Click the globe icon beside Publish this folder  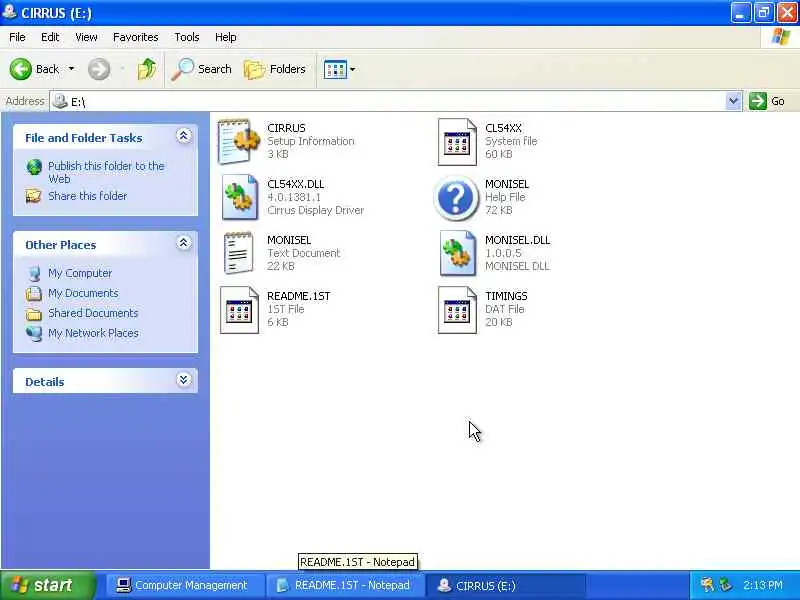pos(34,167)
